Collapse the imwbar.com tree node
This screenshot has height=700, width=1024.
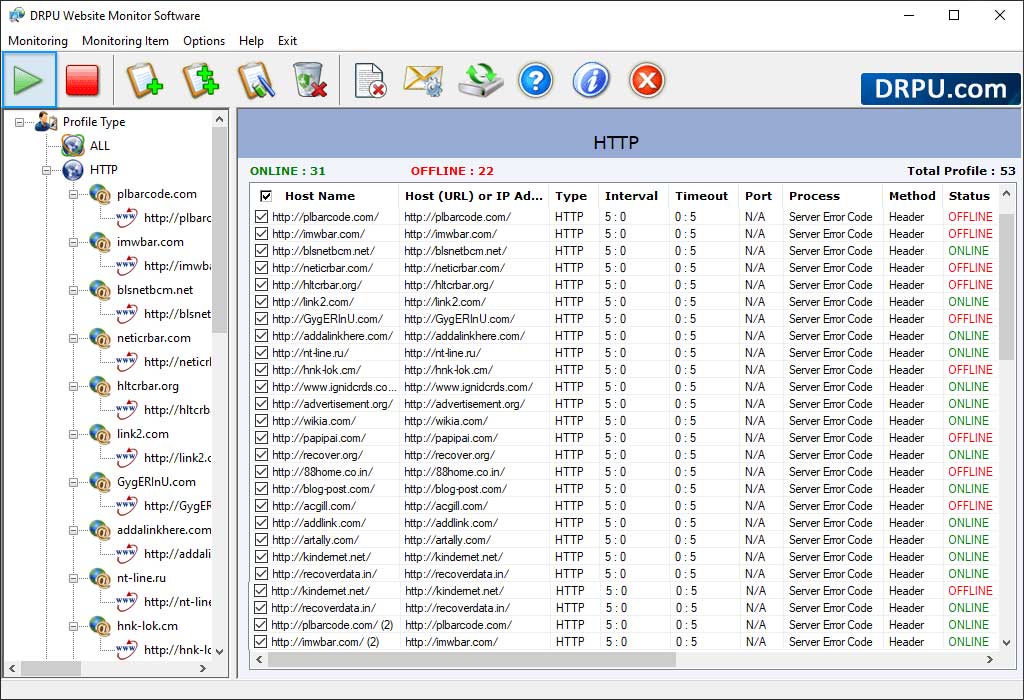click(x=73, y=242)
